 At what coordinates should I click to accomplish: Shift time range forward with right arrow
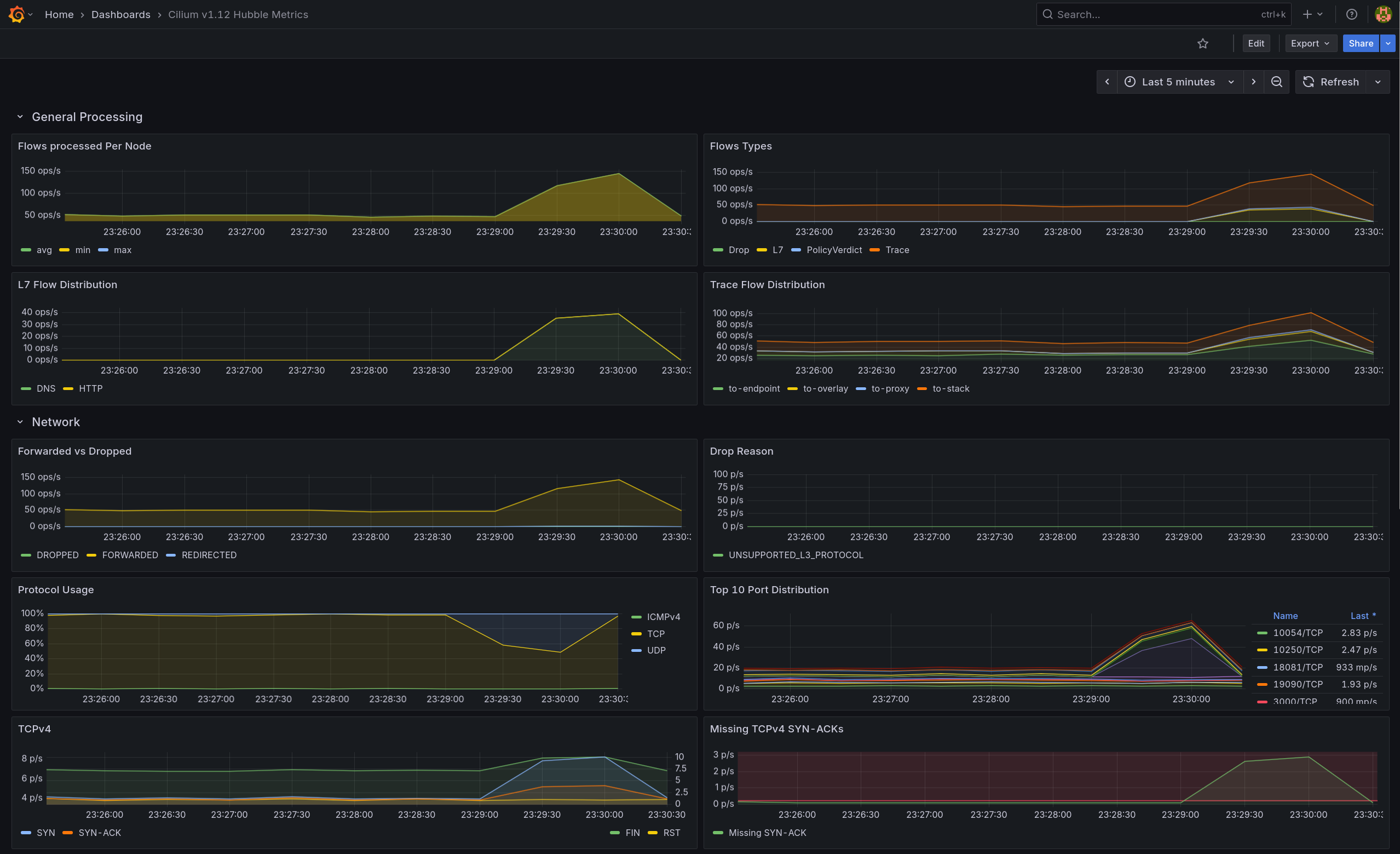(x=1253, y=82)
